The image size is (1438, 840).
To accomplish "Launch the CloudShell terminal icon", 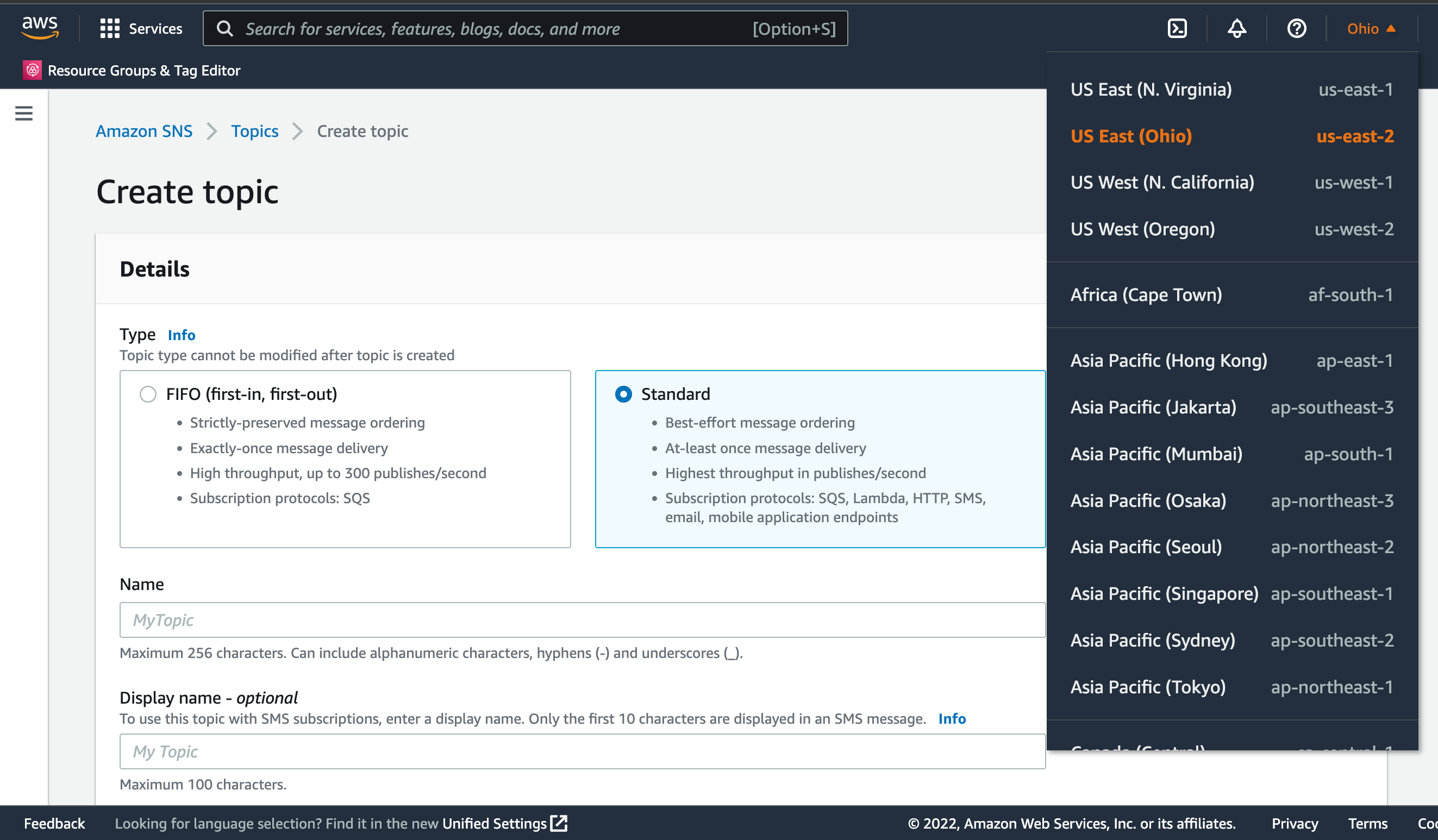I will coord(1177,29).
